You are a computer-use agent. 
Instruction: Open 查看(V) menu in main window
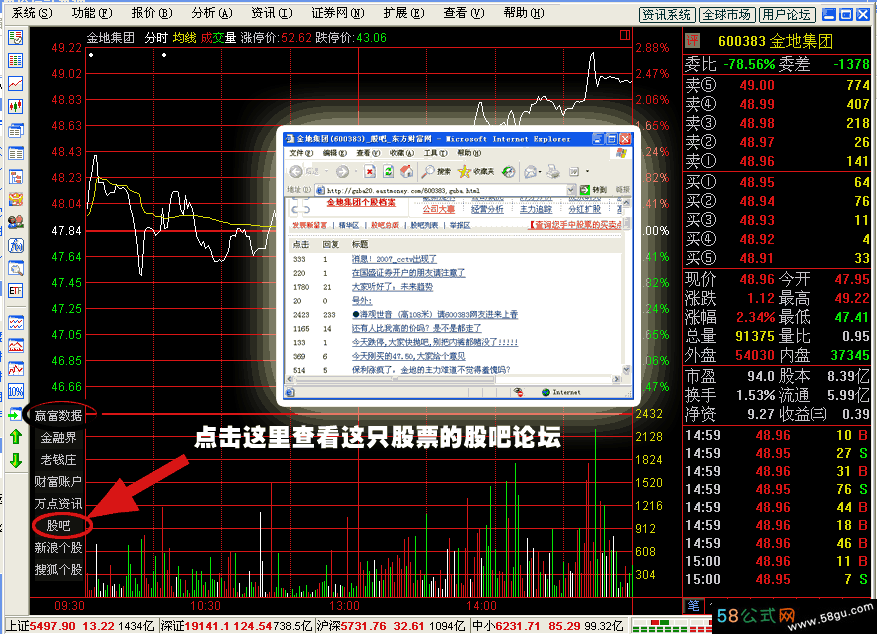point(464,12)
